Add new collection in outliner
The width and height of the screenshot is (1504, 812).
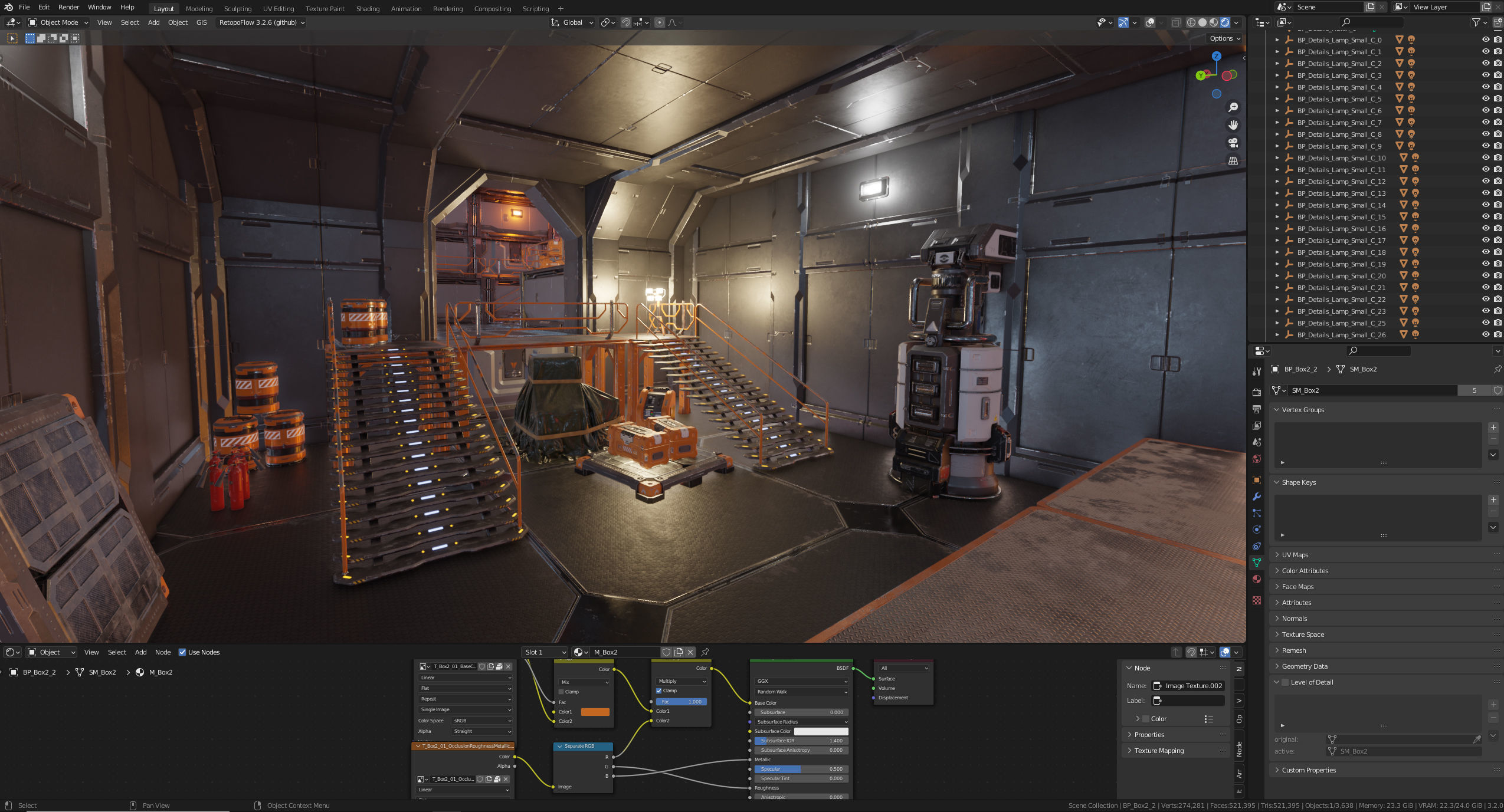pos(1498,22)
